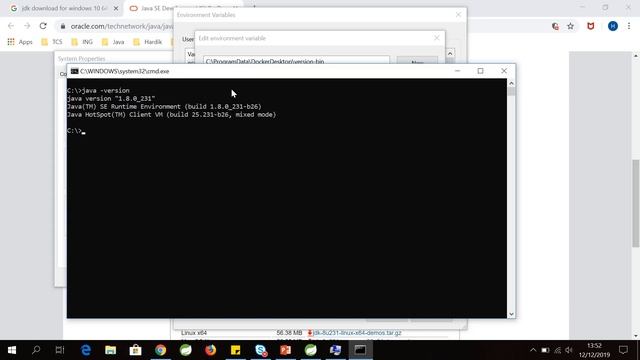The image size is (640, 360).
Task: Open the Java bookmark folder
Action: click(x=113, y=42)
